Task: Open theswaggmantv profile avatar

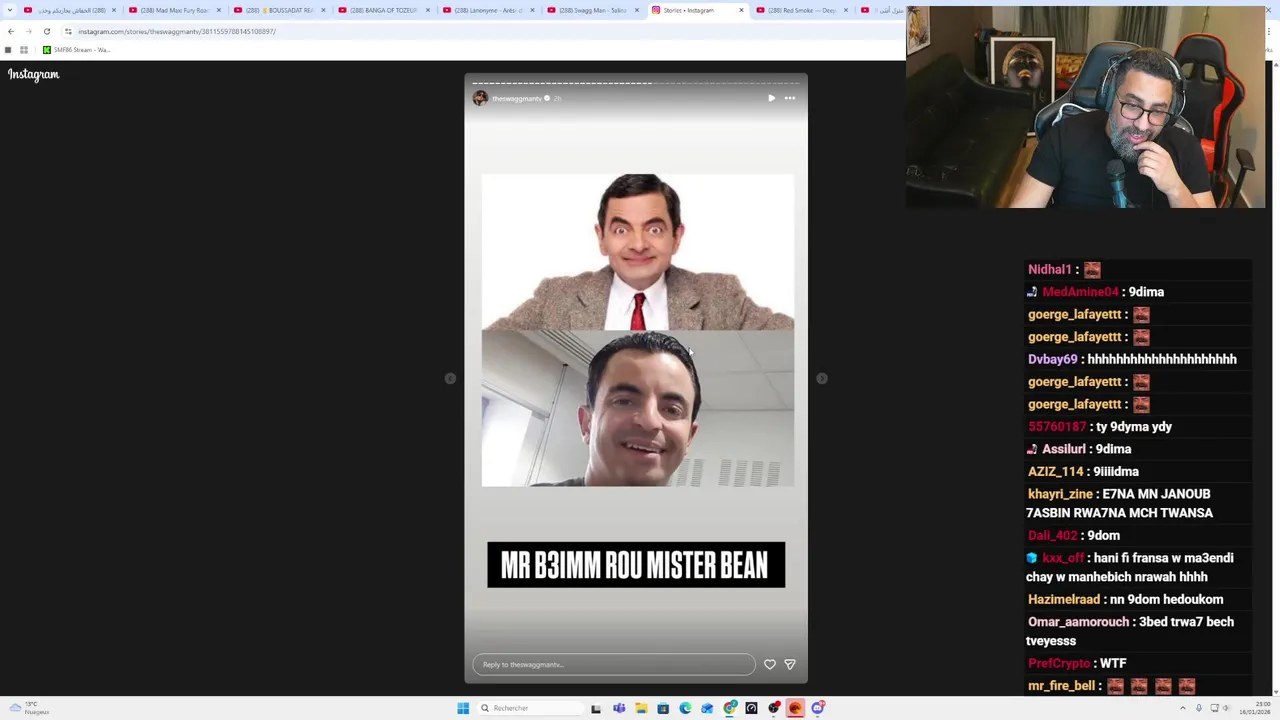Action: (x=481, y=98)
